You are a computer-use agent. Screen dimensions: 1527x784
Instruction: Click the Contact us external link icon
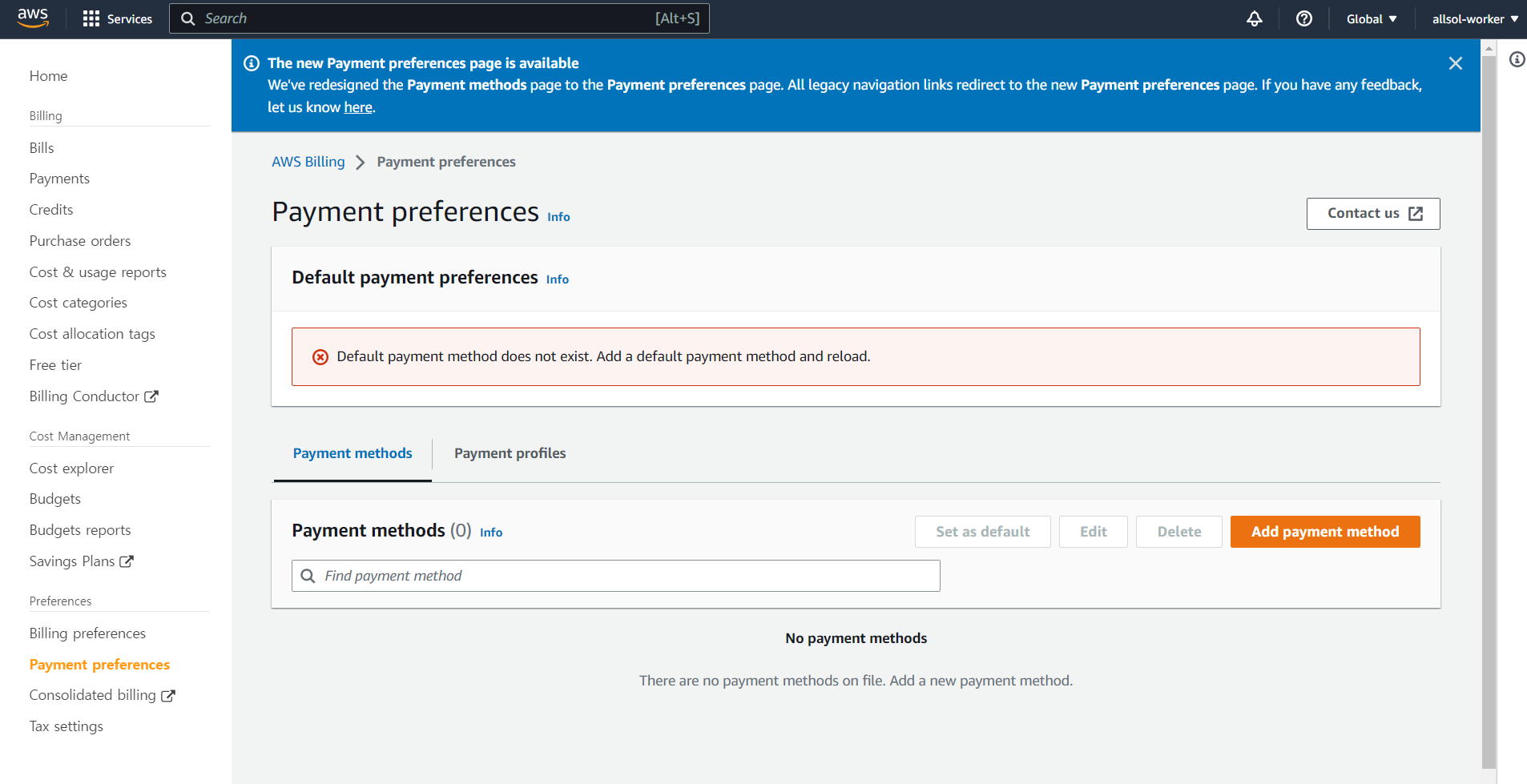tap(1416, 214)
